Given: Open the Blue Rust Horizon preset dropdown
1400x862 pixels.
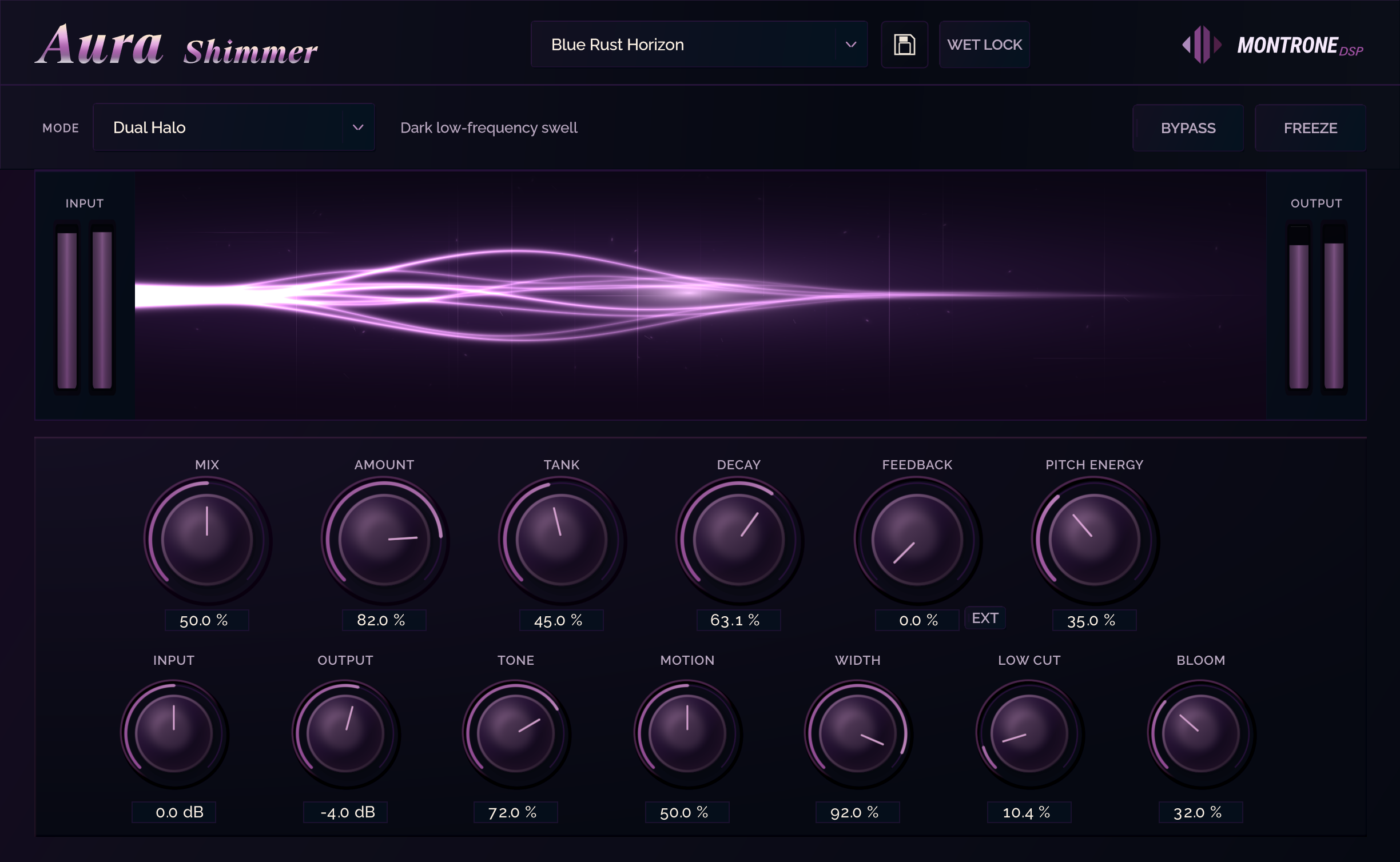Looking at the screenshot, I should [699, 45].
